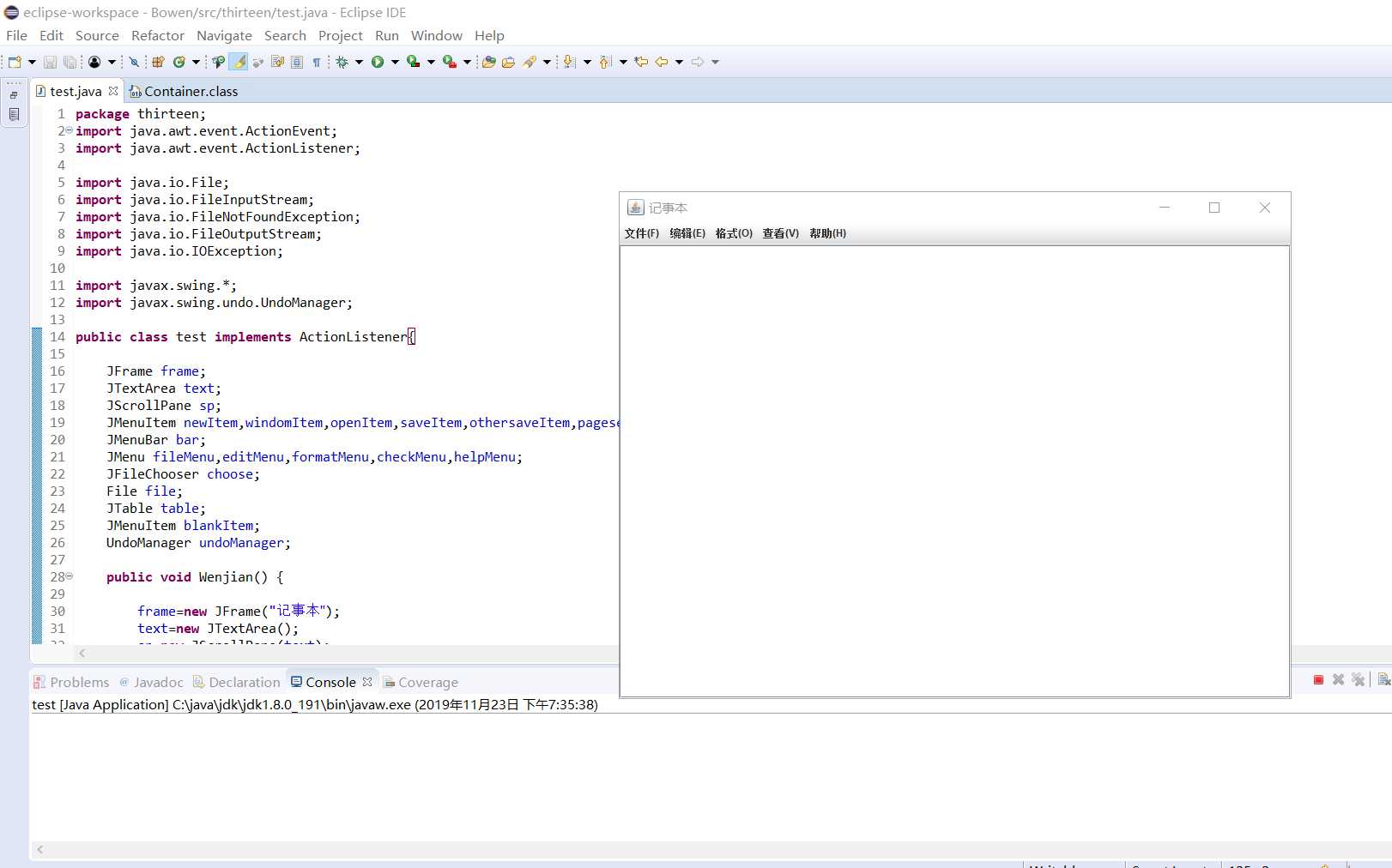Navigate Forward with greyed right arrow
The width and height of the screenshot is (1392, 868).
[x=697, y=62]
